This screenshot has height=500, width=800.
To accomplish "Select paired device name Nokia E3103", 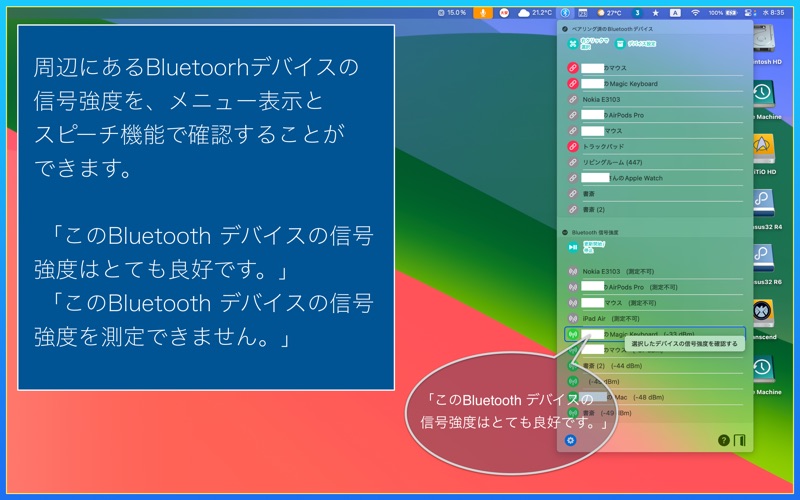I will coord(601,99).
